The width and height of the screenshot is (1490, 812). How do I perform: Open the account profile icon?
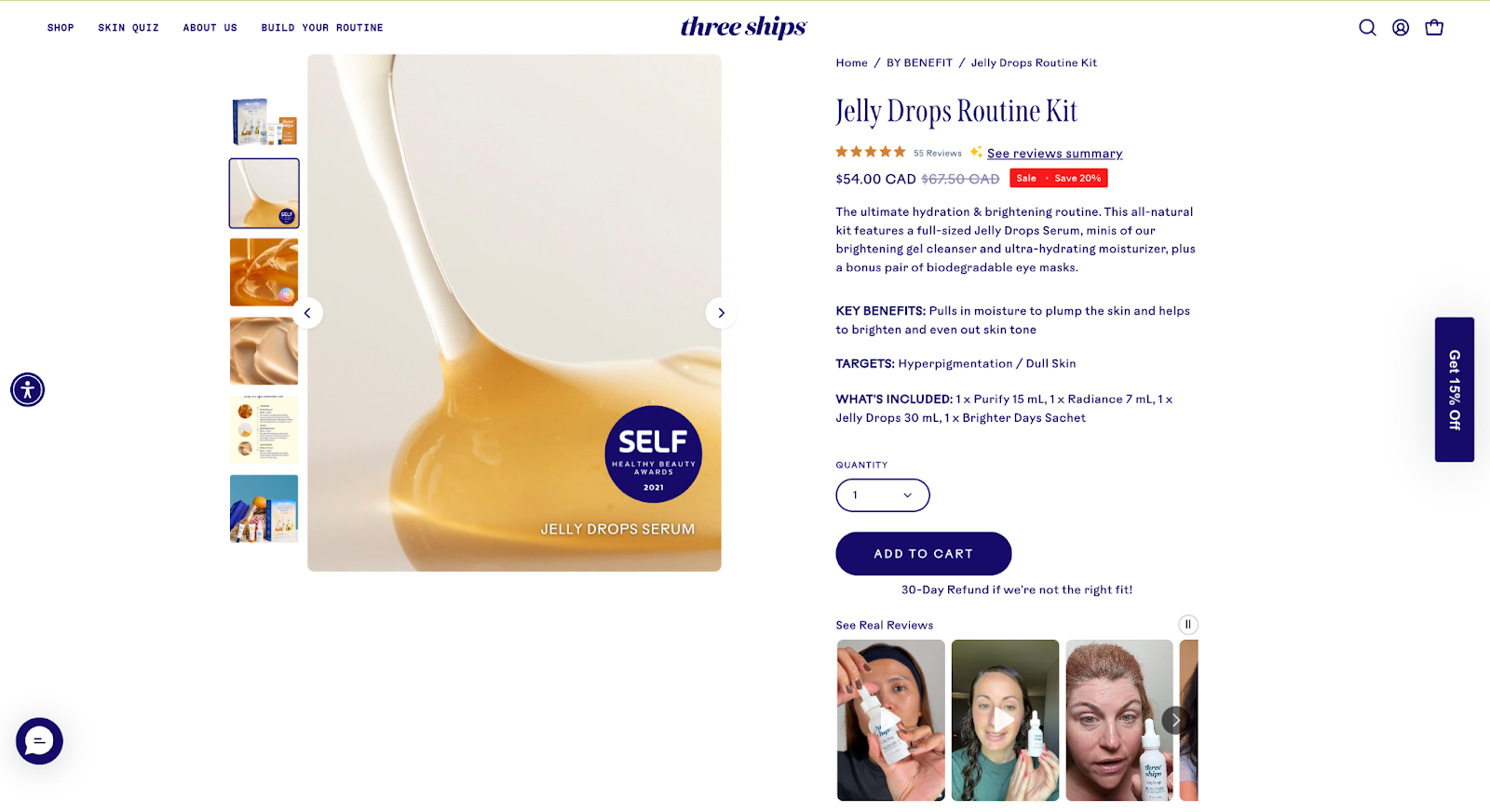tap(1401, 28)
